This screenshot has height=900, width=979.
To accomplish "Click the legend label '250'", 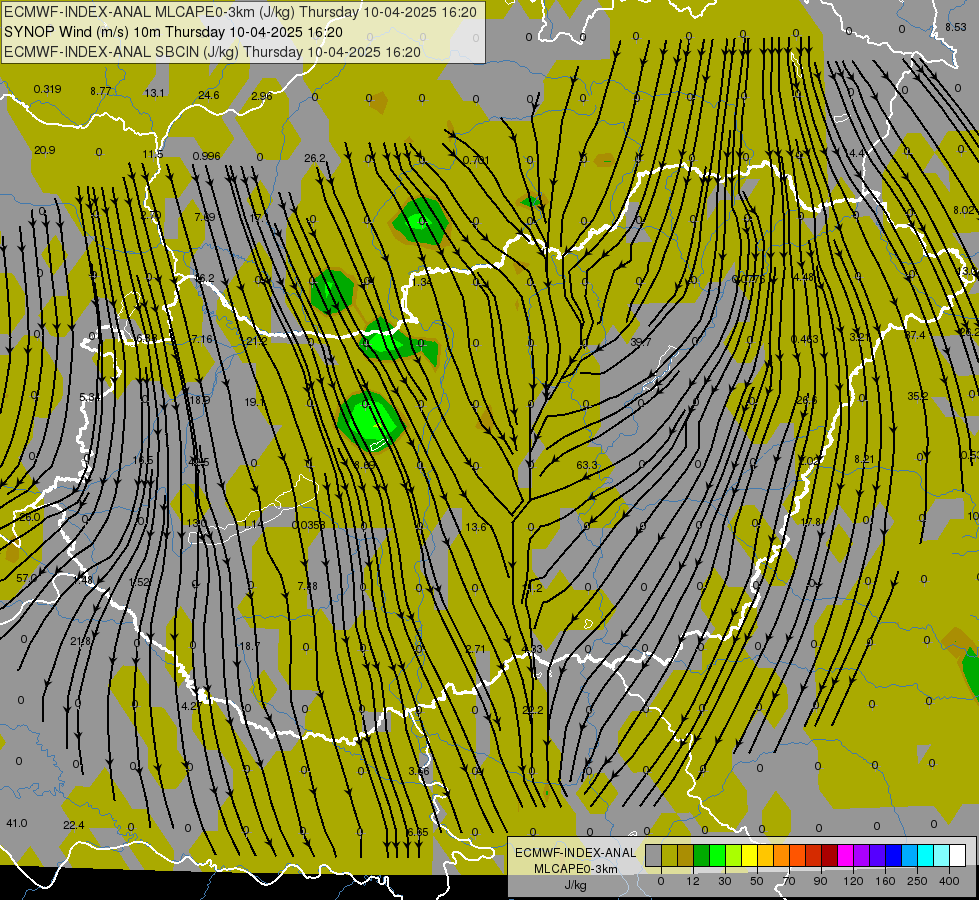I will pyautogui.click(x=917, y=881).
